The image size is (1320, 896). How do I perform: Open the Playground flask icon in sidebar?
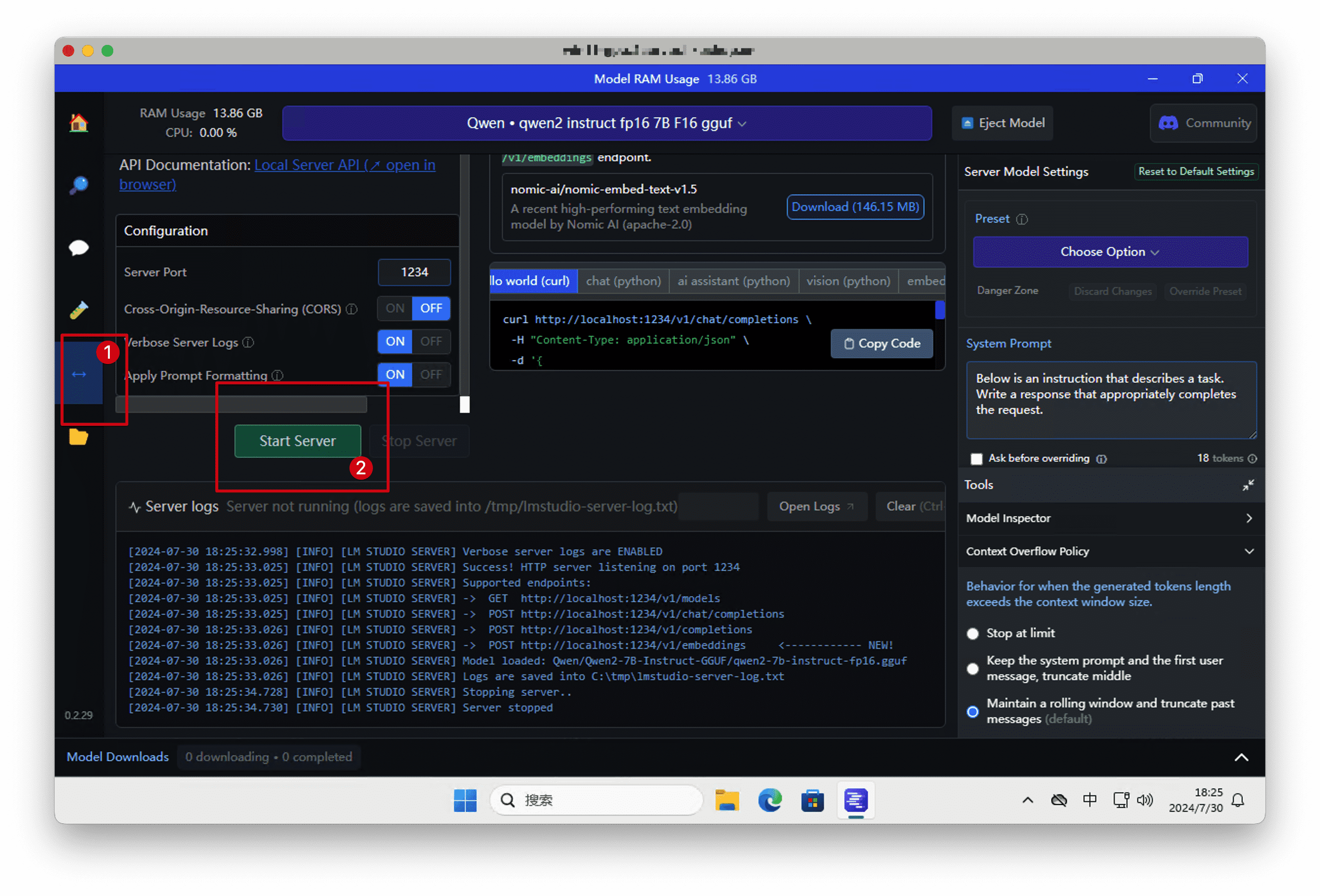click(x=79, y=310)
